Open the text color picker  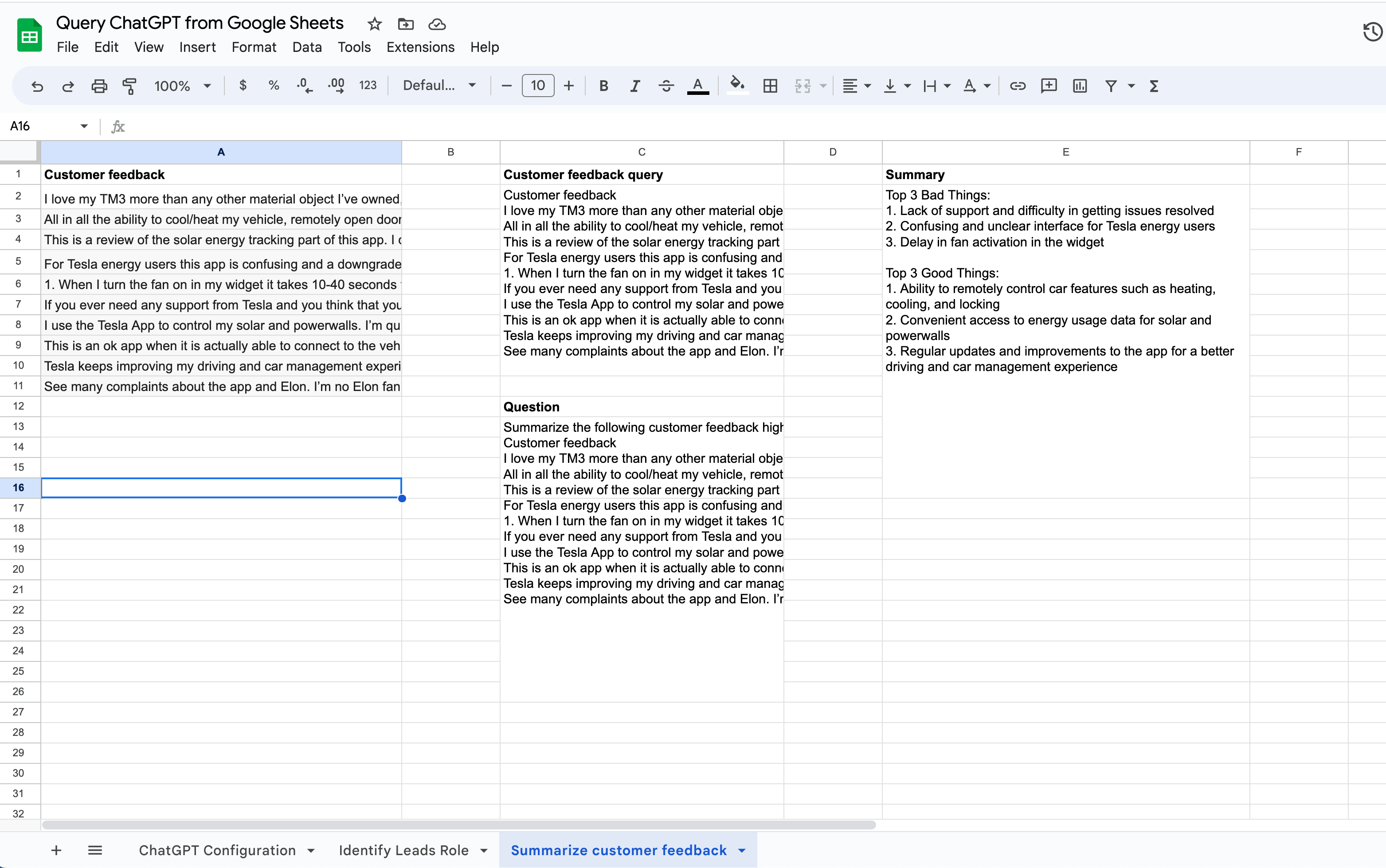pyautogui.click(x=697, y=86)
